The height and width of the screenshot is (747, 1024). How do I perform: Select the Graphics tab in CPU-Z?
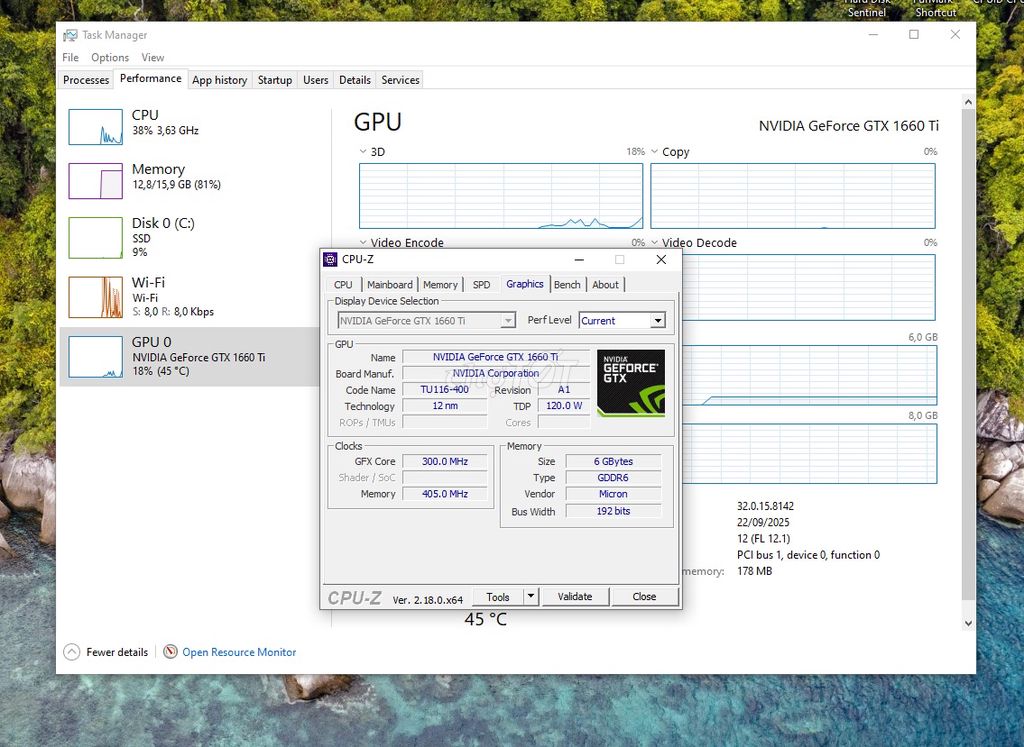(524, 284)
